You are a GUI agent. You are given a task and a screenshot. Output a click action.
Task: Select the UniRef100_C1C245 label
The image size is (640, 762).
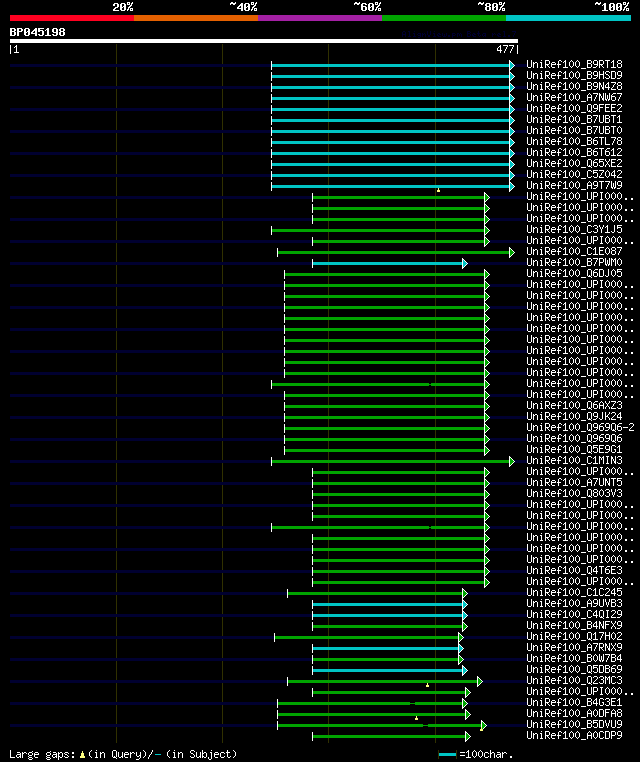tap(574, 592)
